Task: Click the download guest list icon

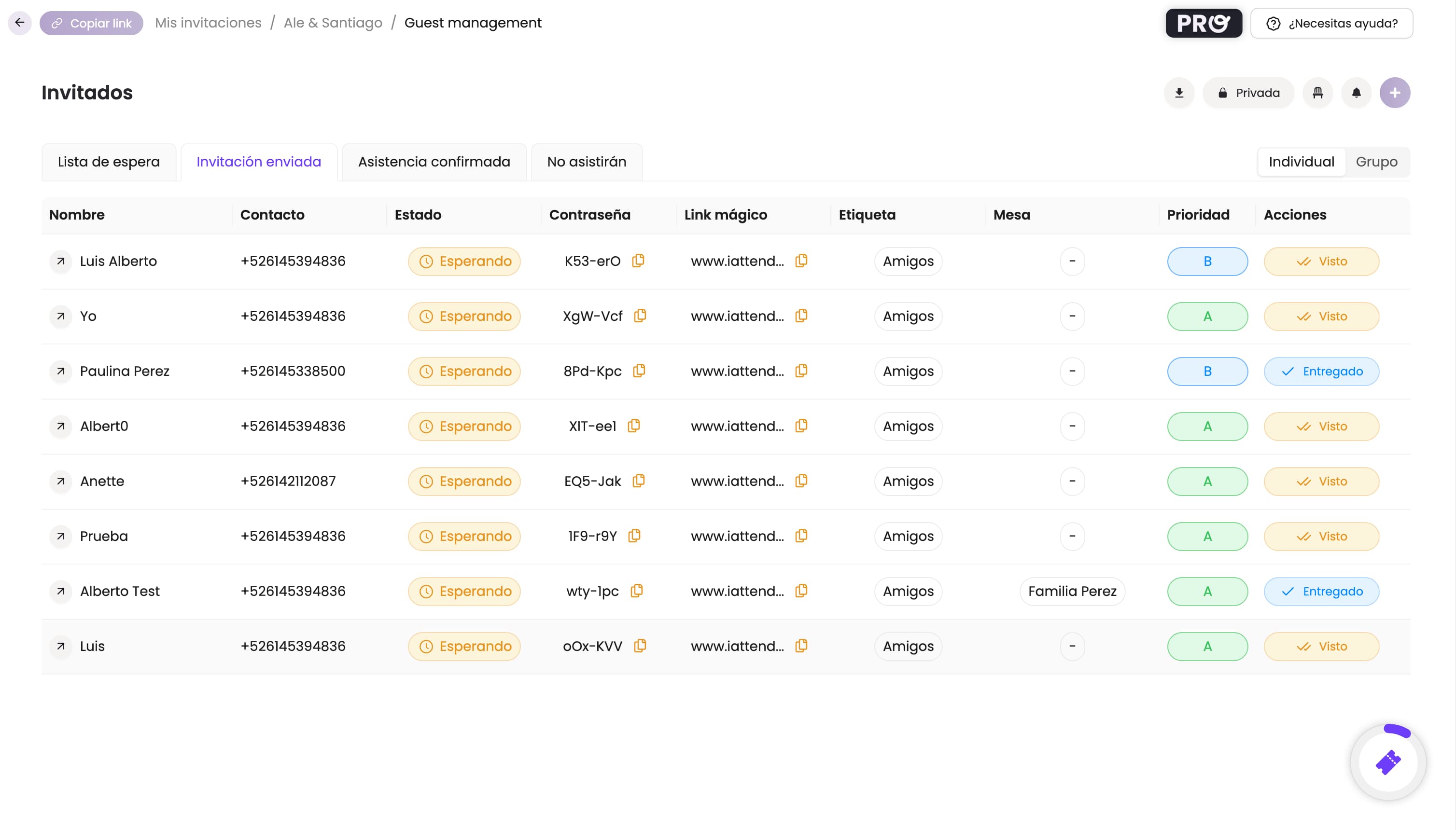Action: 1179,93
